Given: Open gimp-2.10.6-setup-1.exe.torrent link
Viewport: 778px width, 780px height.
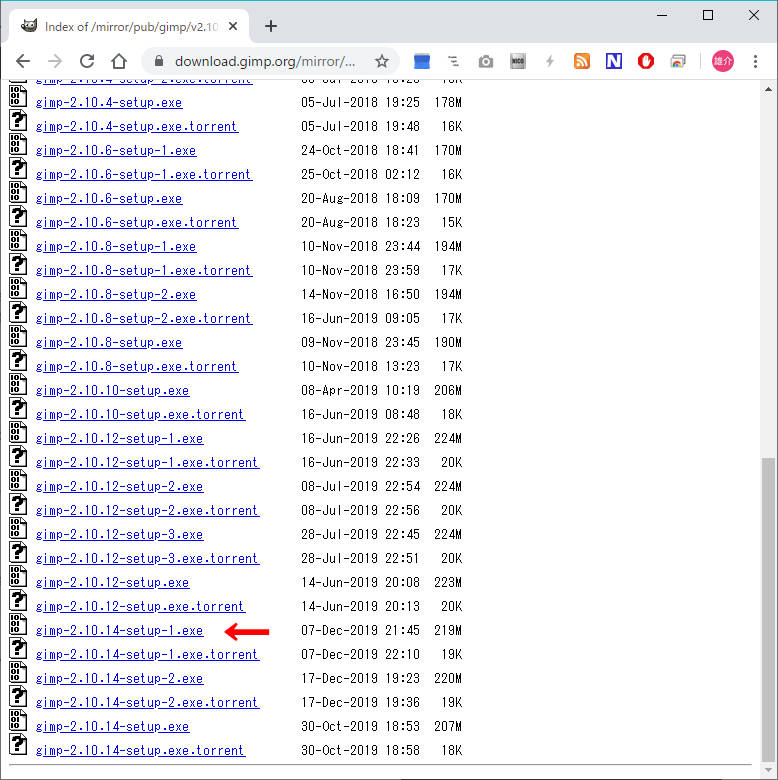Looking at the screenshot, I should (144, 175).
